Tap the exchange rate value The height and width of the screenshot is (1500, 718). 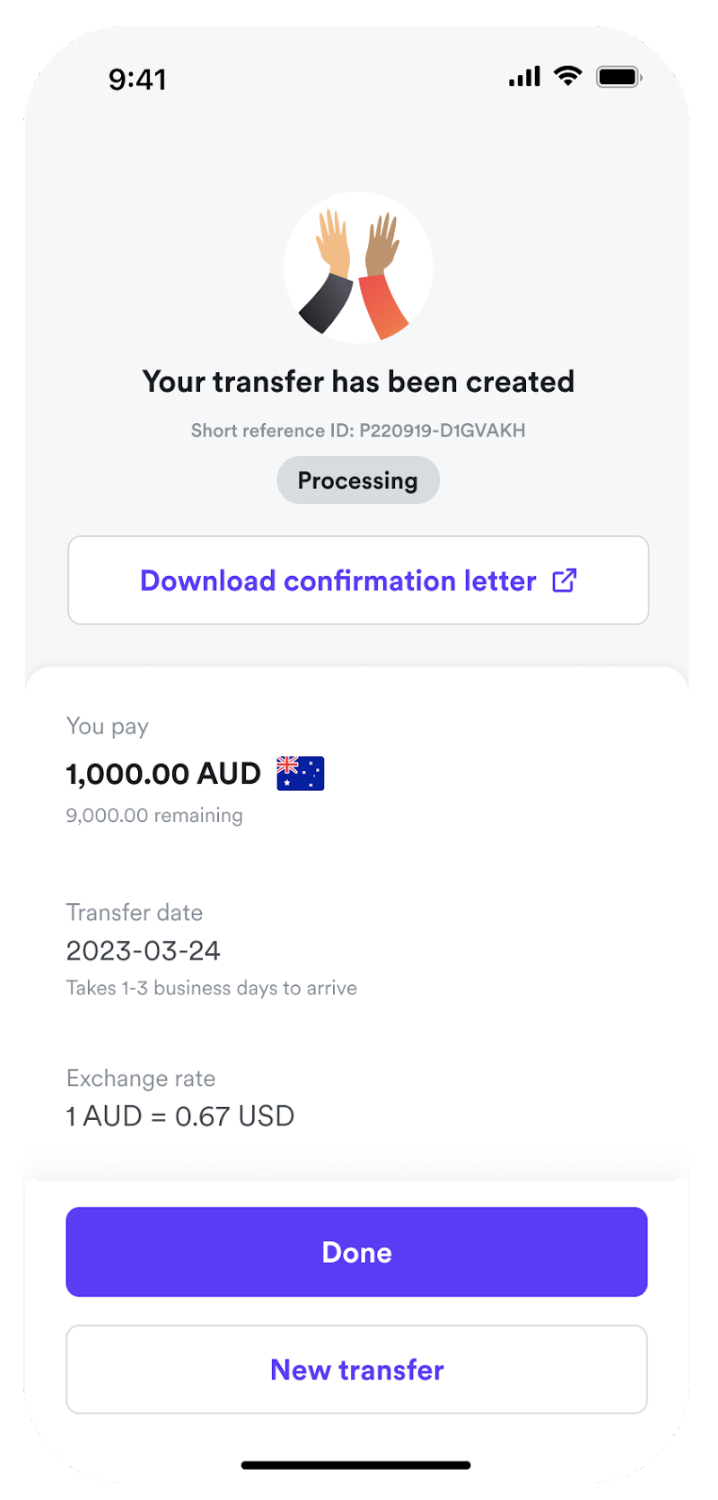pos(180,1116)
